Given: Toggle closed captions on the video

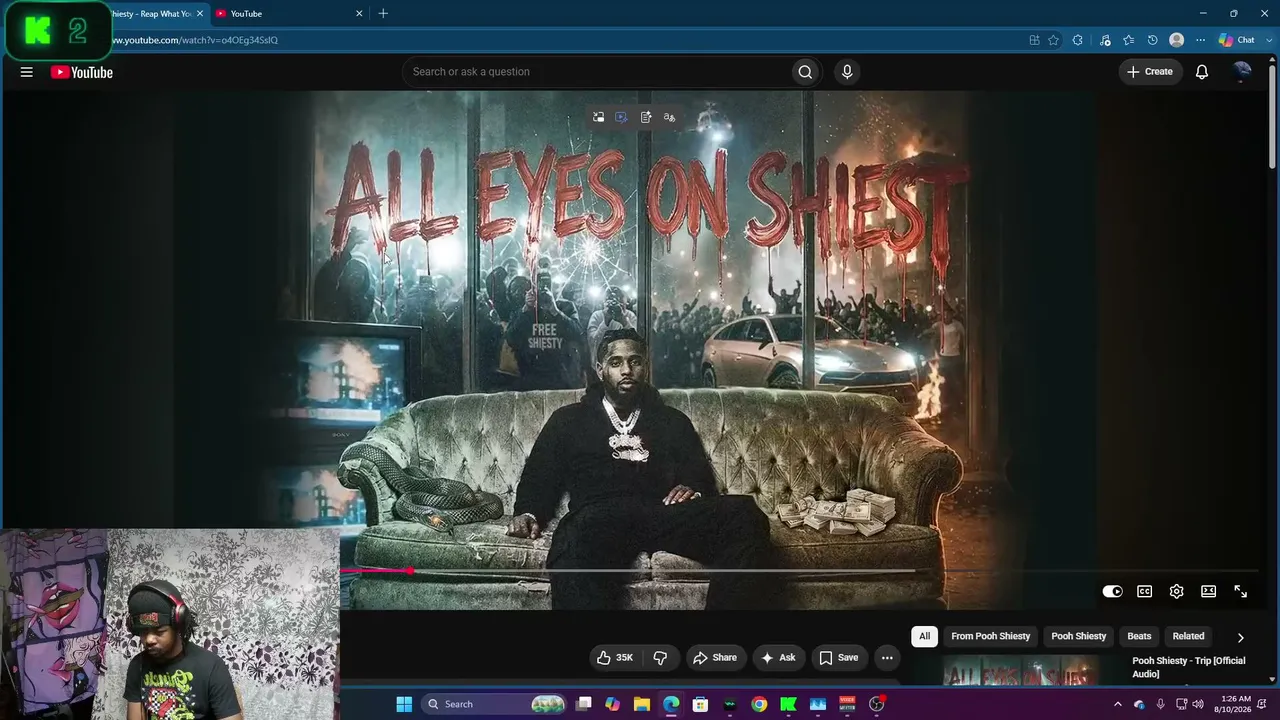Looking at the screenshot, I should click(1144, 592).
